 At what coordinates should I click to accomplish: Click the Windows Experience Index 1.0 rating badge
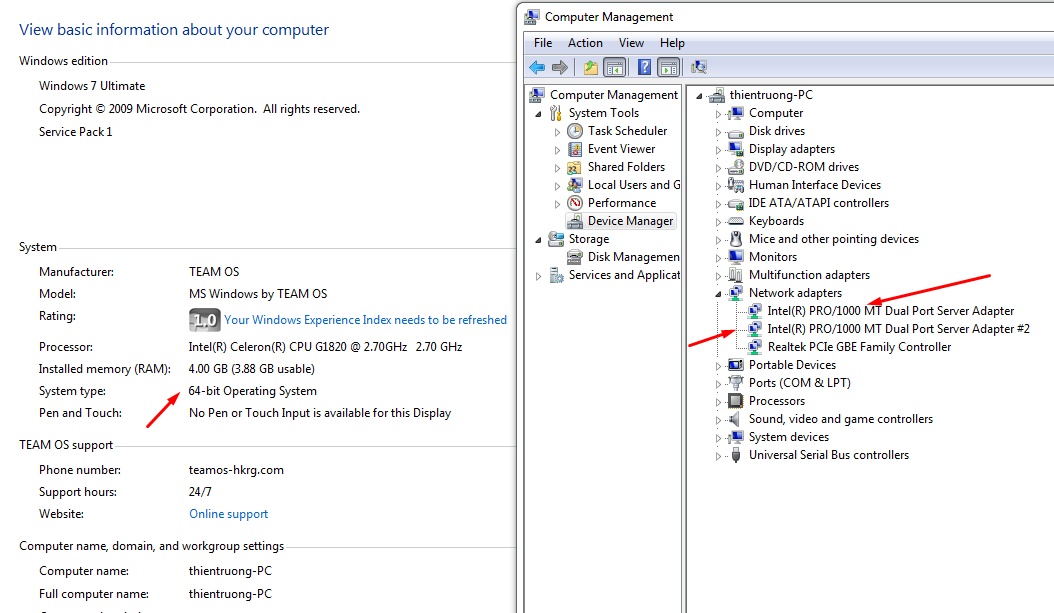204,320
